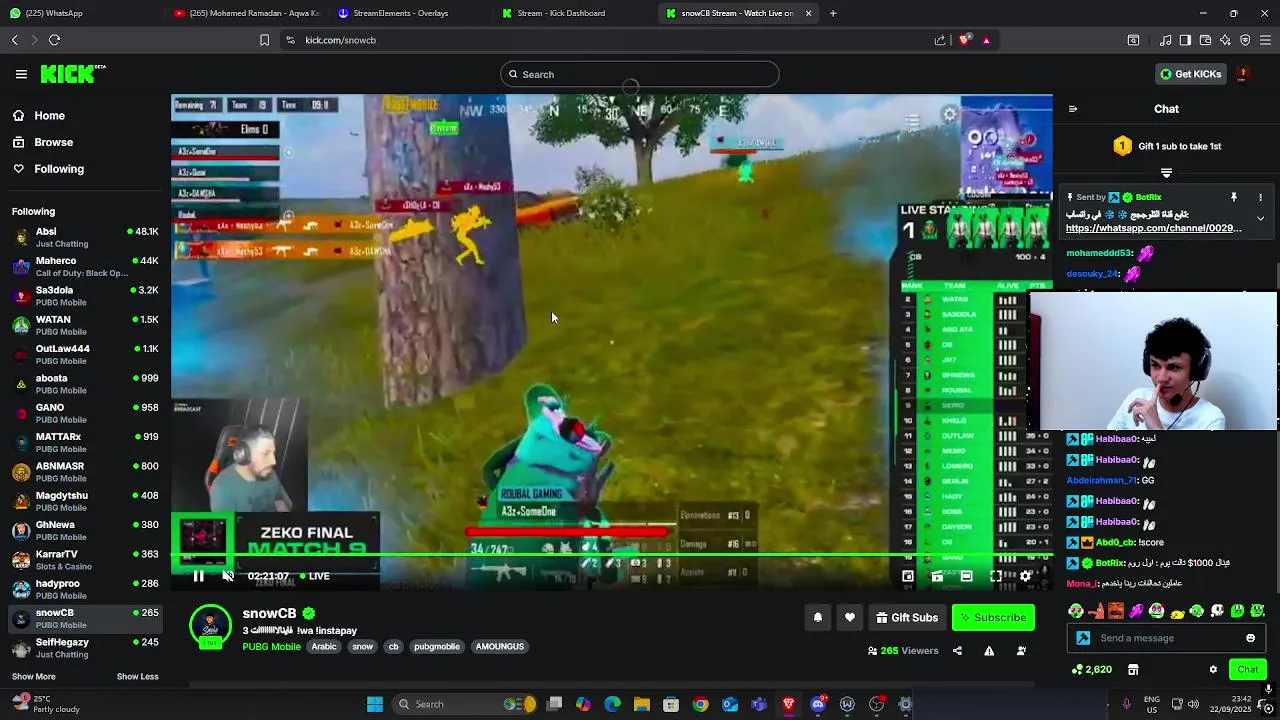
Task: Reload the page
Action: click(x=54, y=40)
